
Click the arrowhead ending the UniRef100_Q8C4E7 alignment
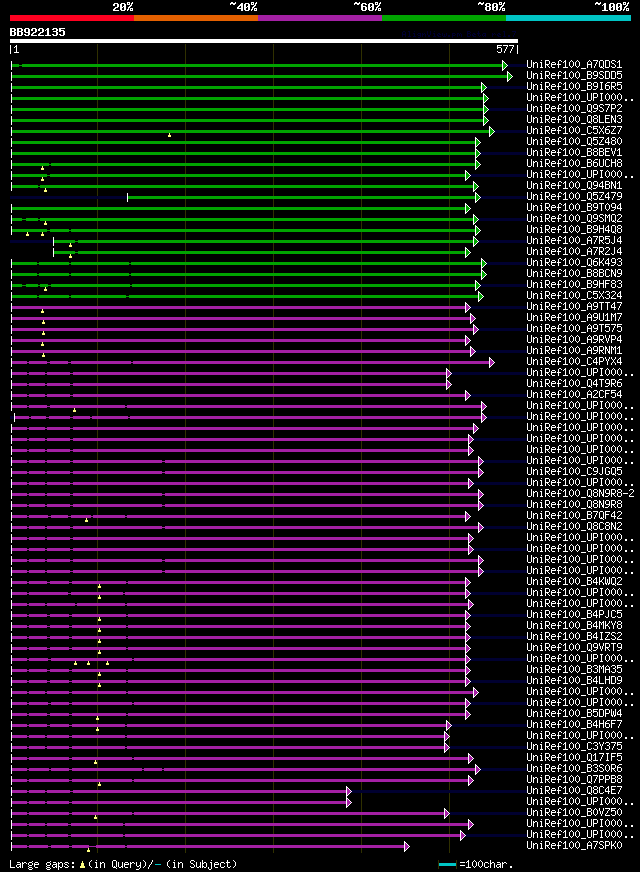349,791
